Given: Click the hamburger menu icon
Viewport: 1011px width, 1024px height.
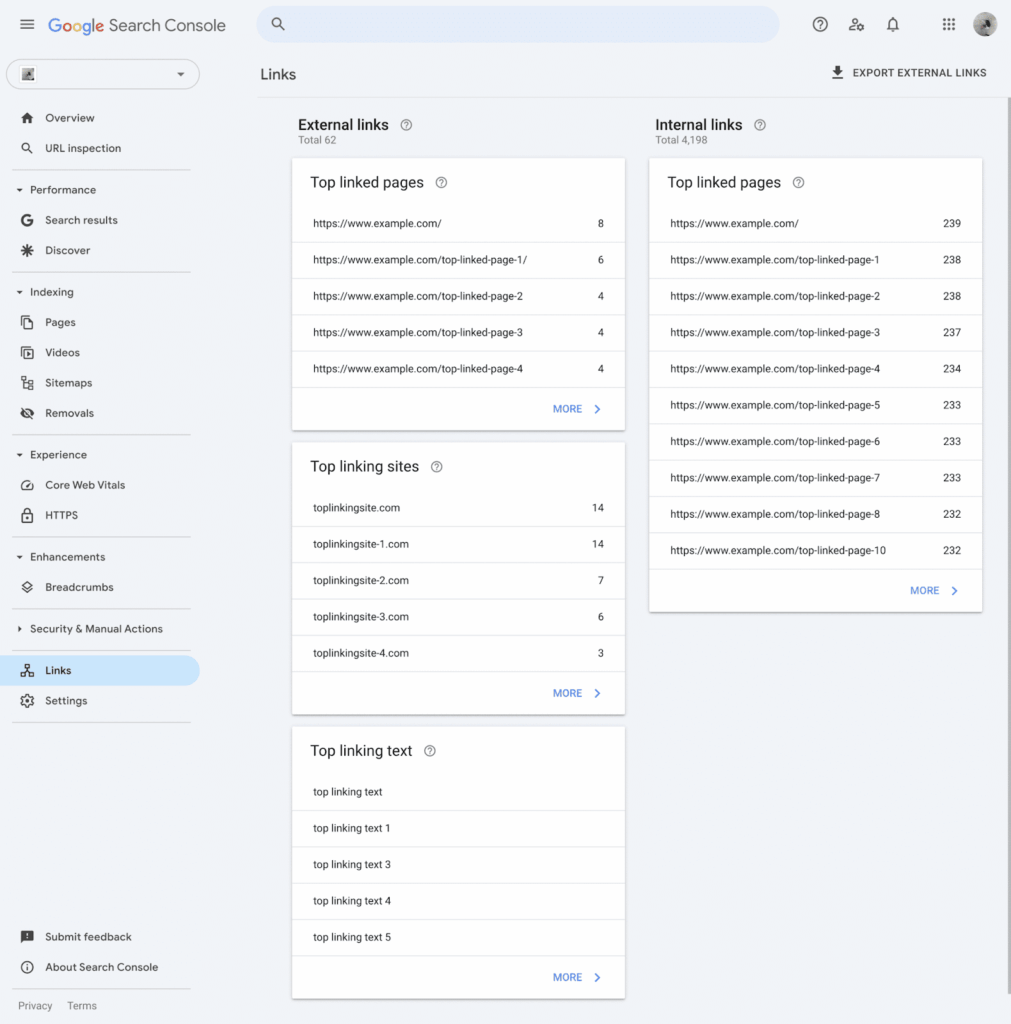Looking at the screenshot, I should pos(27,24).
